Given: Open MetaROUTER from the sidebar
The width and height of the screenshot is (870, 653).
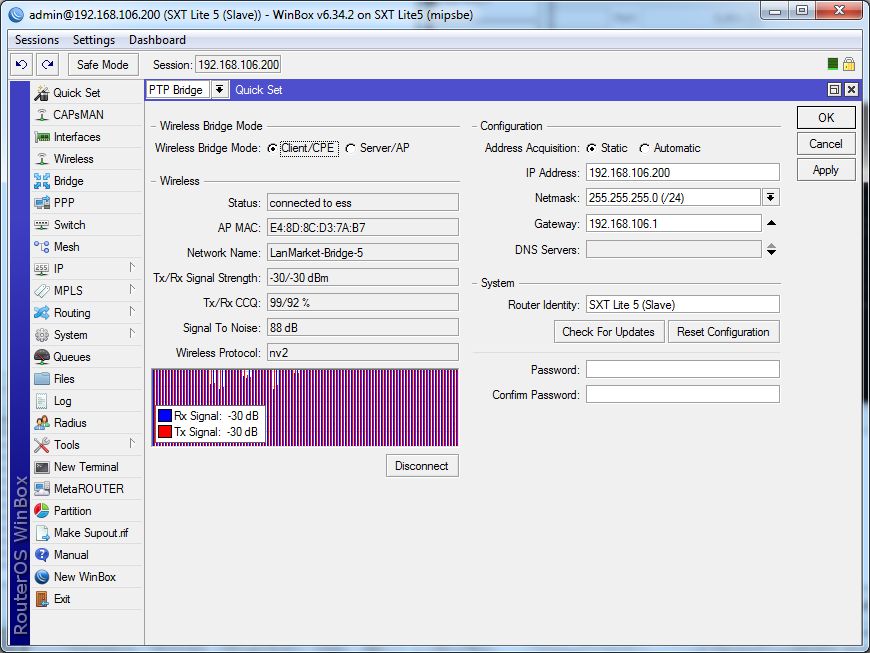Looking at the screenshot, I should [x=87, y=489].
